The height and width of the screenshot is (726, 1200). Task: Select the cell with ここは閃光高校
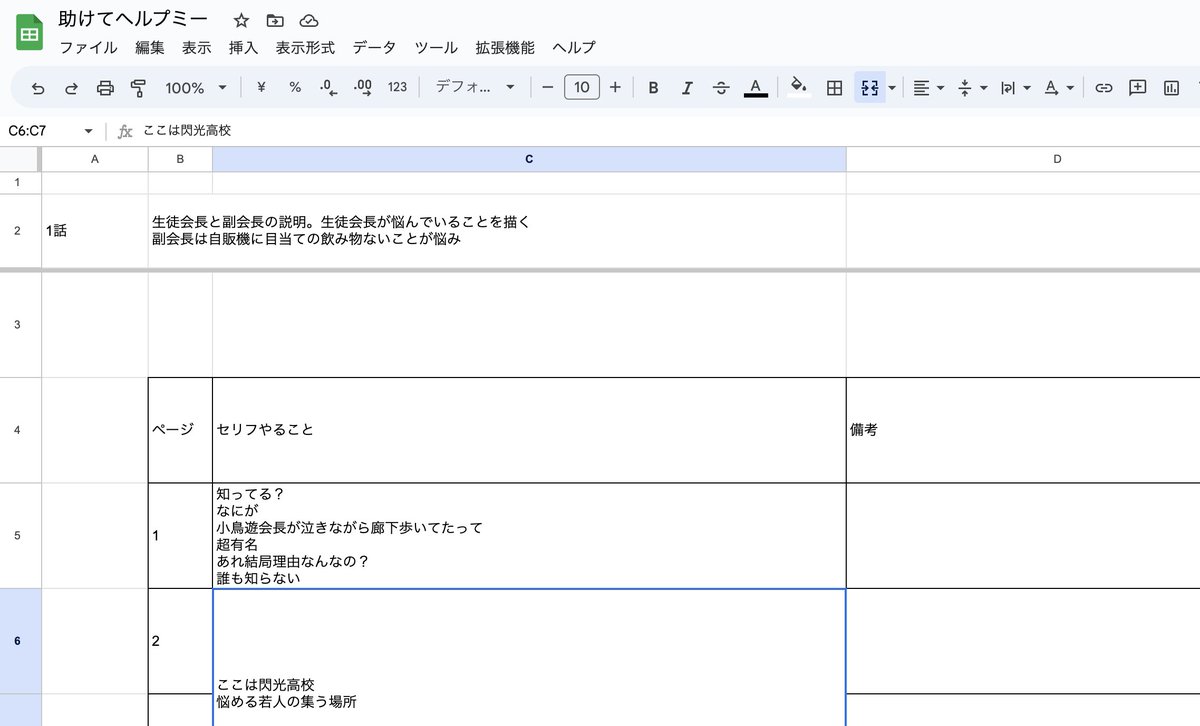[x=529, y=657]
